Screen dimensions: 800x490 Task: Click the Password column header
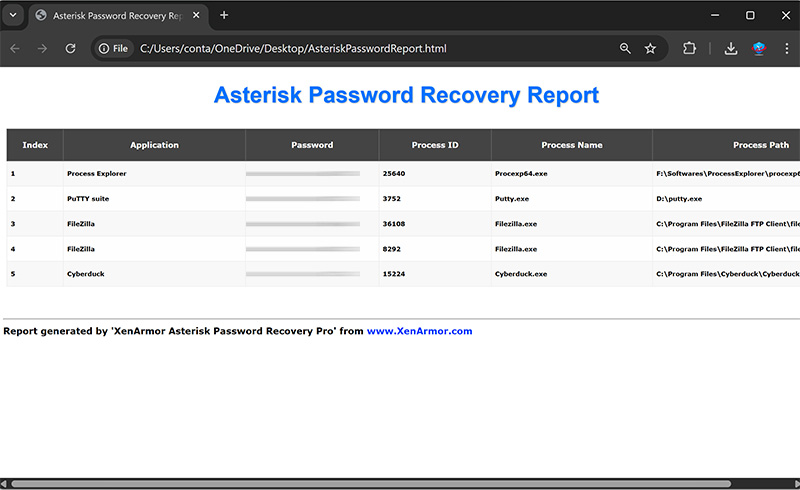pos(312,145)
